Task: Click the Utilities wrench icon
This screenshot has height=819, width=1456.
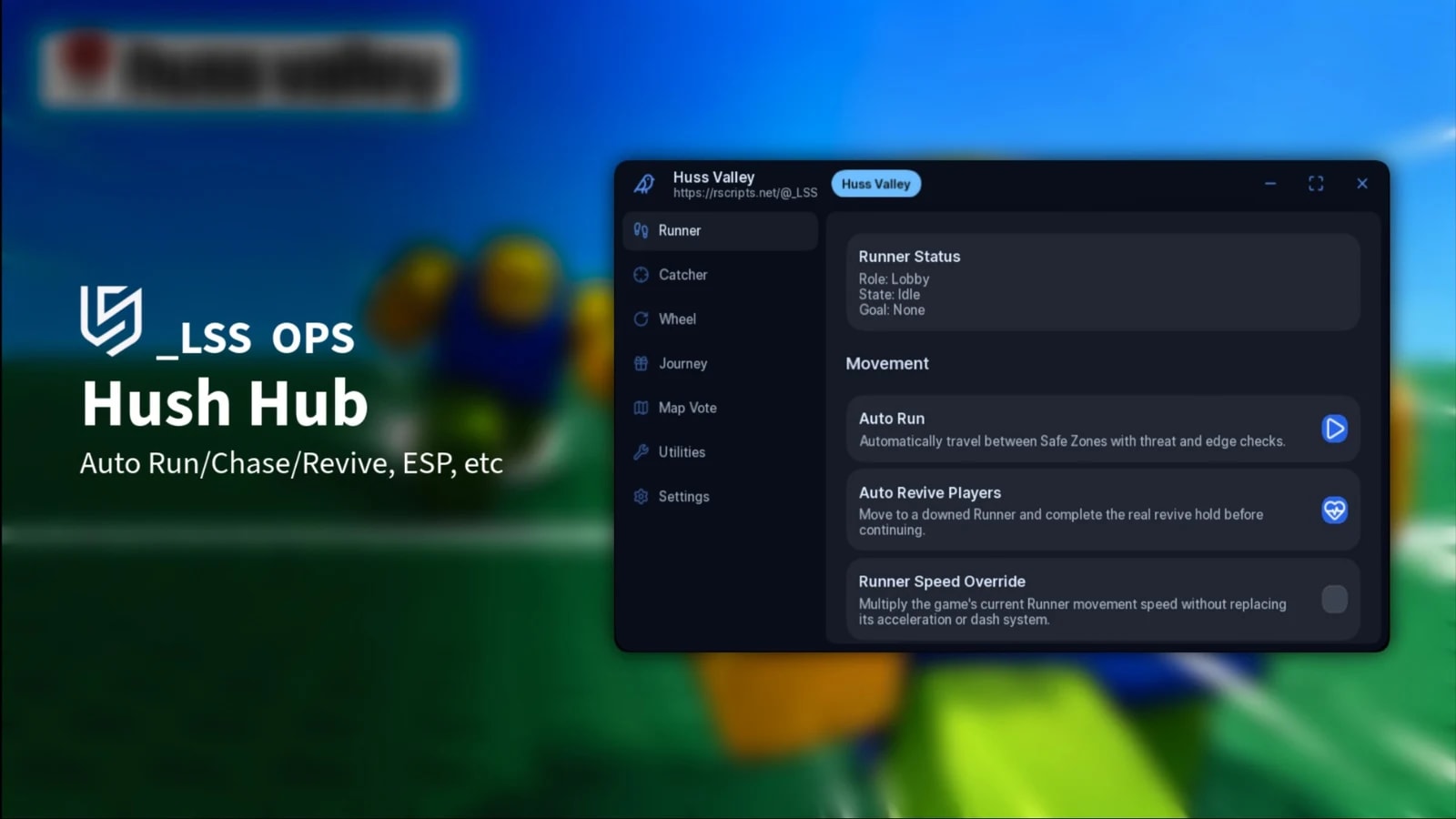Action: click(x=641, y=452)
